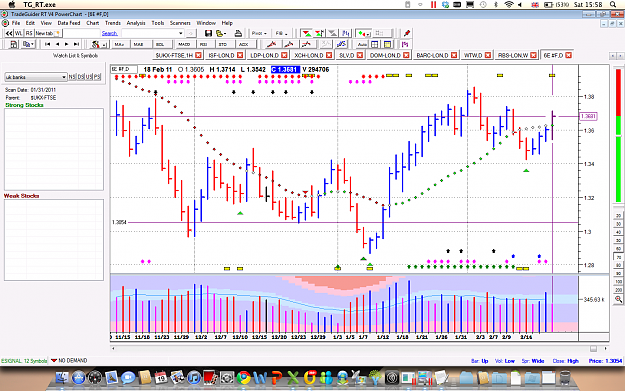Select the first red trend-line drawing tool

(271, 44)
